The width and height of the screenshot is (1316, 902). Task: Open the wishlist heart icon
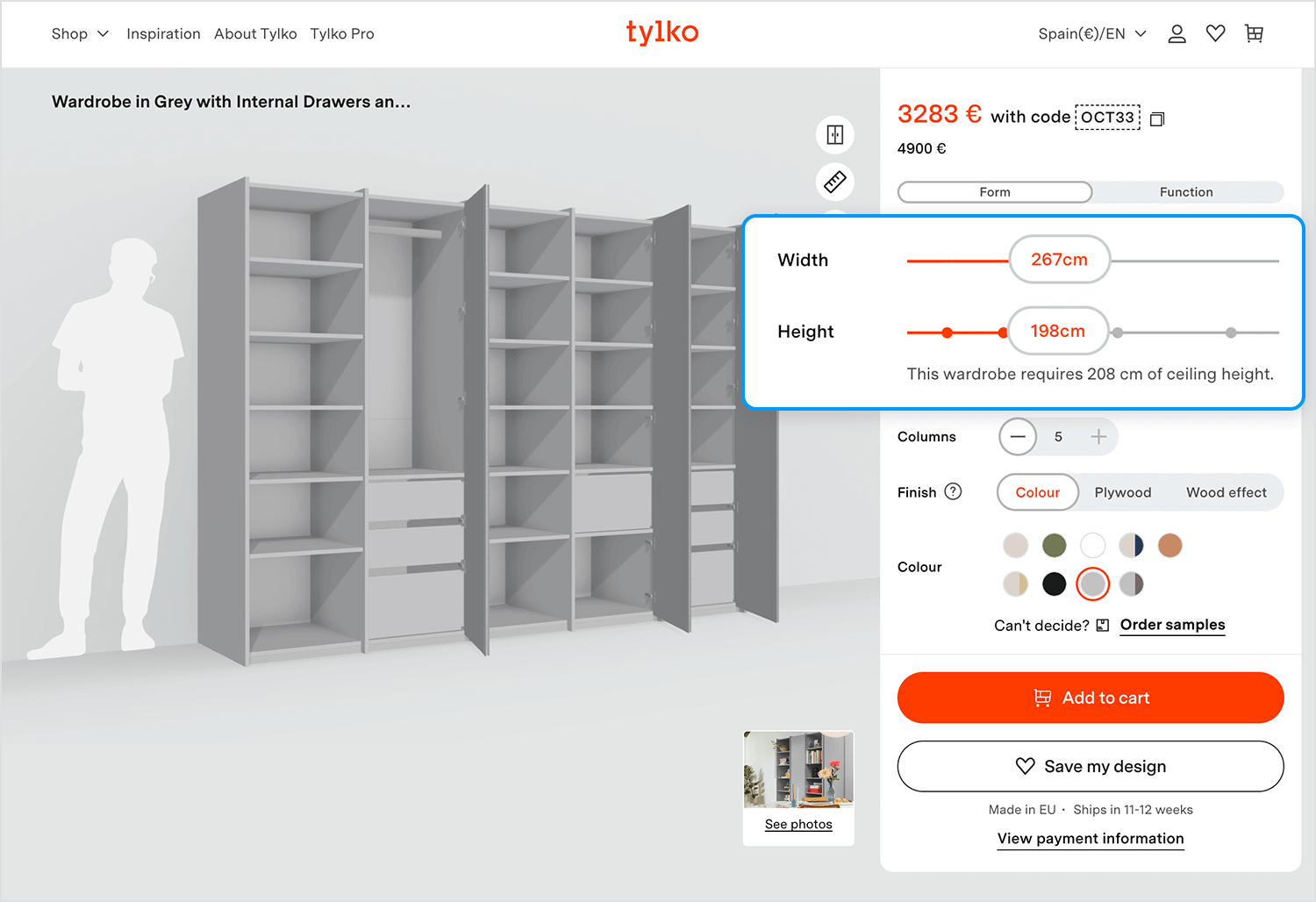tap(1215, 32)
